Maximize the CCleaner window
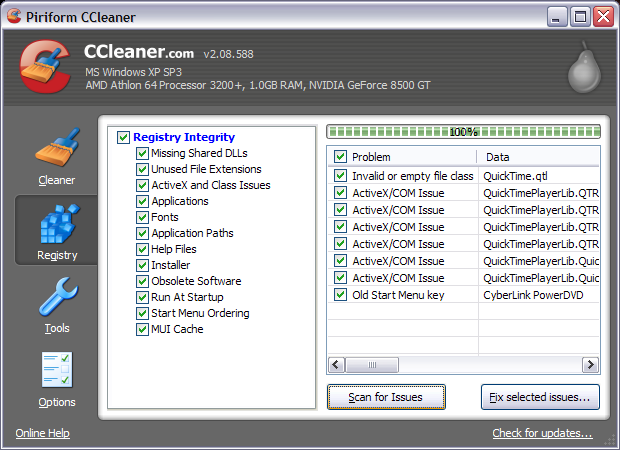Viewport: 620px width, 450px height. pyautogui.click(x=580, y=17)
